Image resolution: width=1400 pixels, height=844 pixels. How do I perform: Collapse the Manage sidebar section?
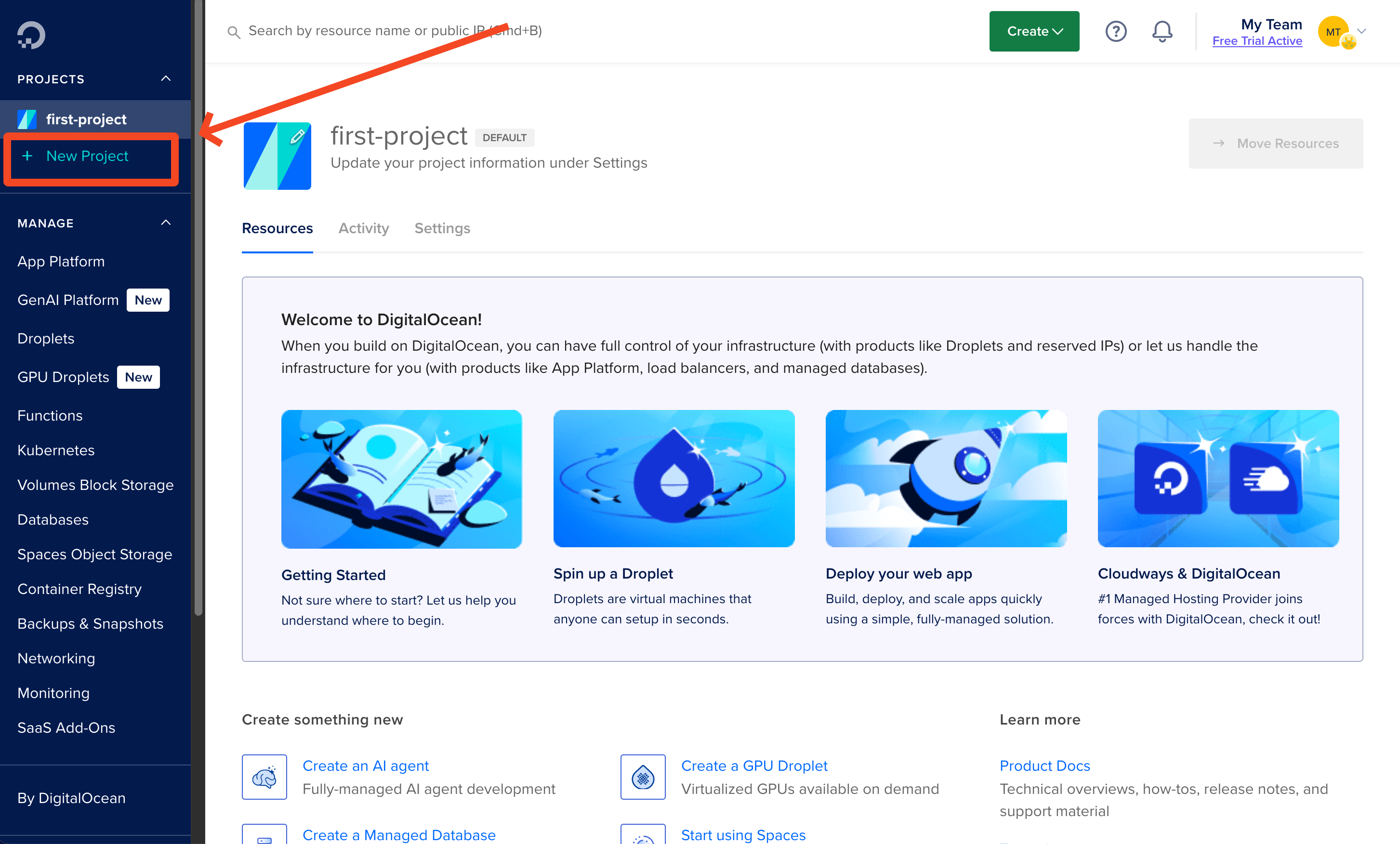point(166,223)
